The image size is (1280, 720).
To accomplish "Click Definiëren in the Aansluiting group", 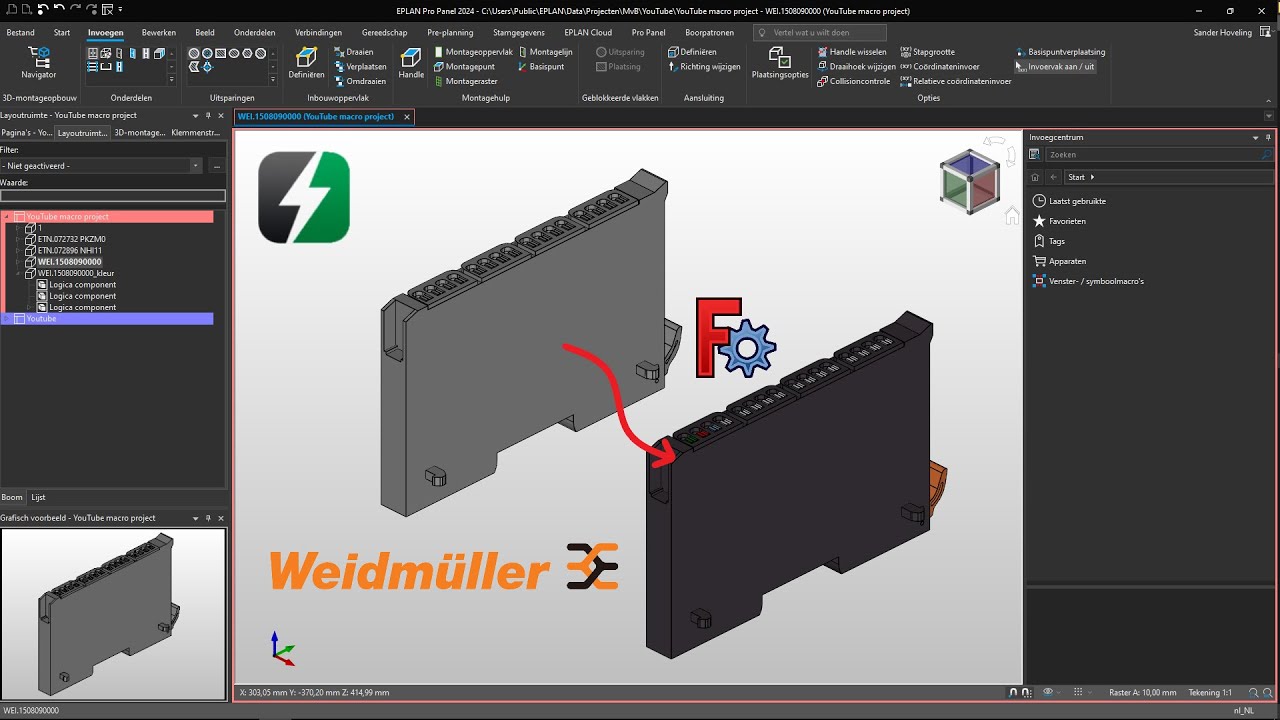I will (692, 52).
